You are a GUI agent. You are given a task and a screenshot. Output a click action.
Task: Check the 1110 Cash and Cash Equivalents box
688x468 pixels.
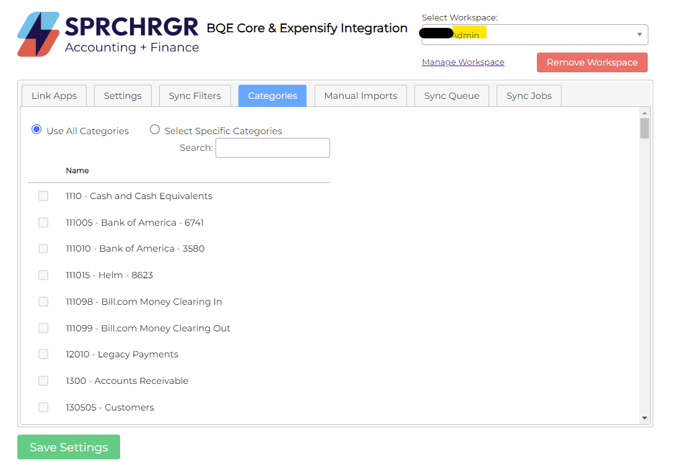(x=43, y=196)
